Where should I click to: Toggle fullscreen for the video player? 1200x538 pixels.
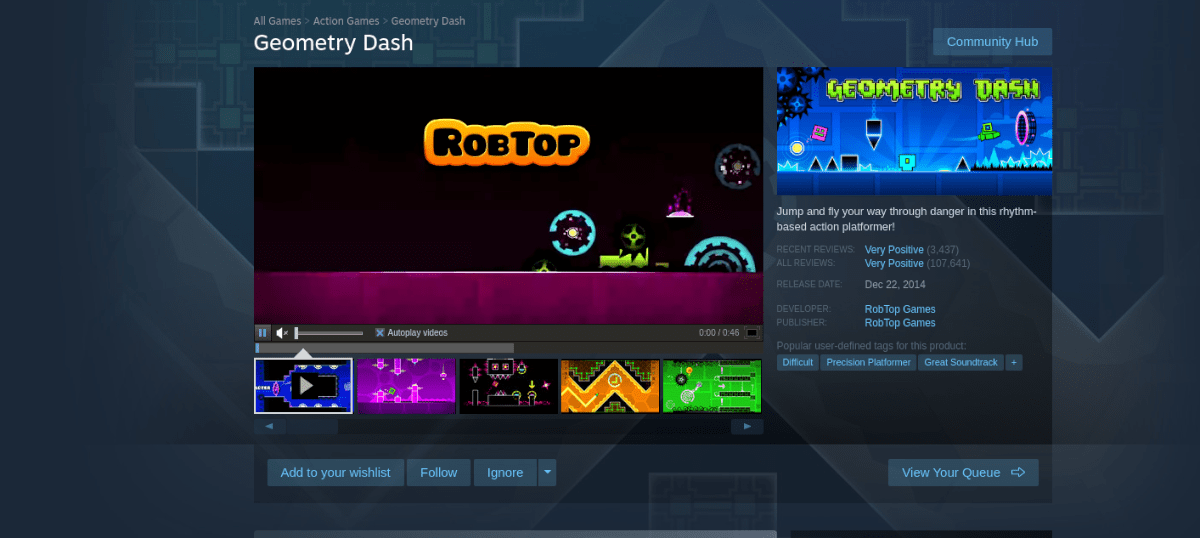(x=752, y=333)
